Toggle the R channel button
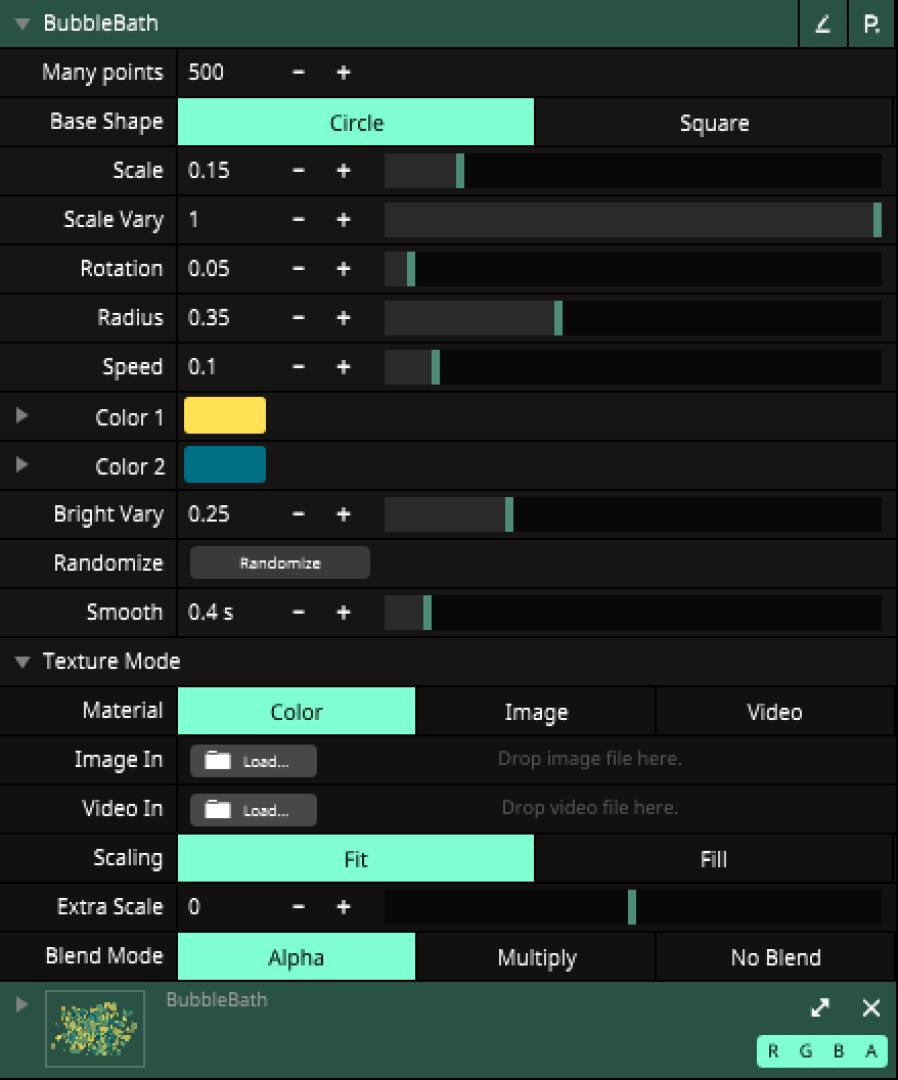898x1080 pixels. pos(774,1051)
